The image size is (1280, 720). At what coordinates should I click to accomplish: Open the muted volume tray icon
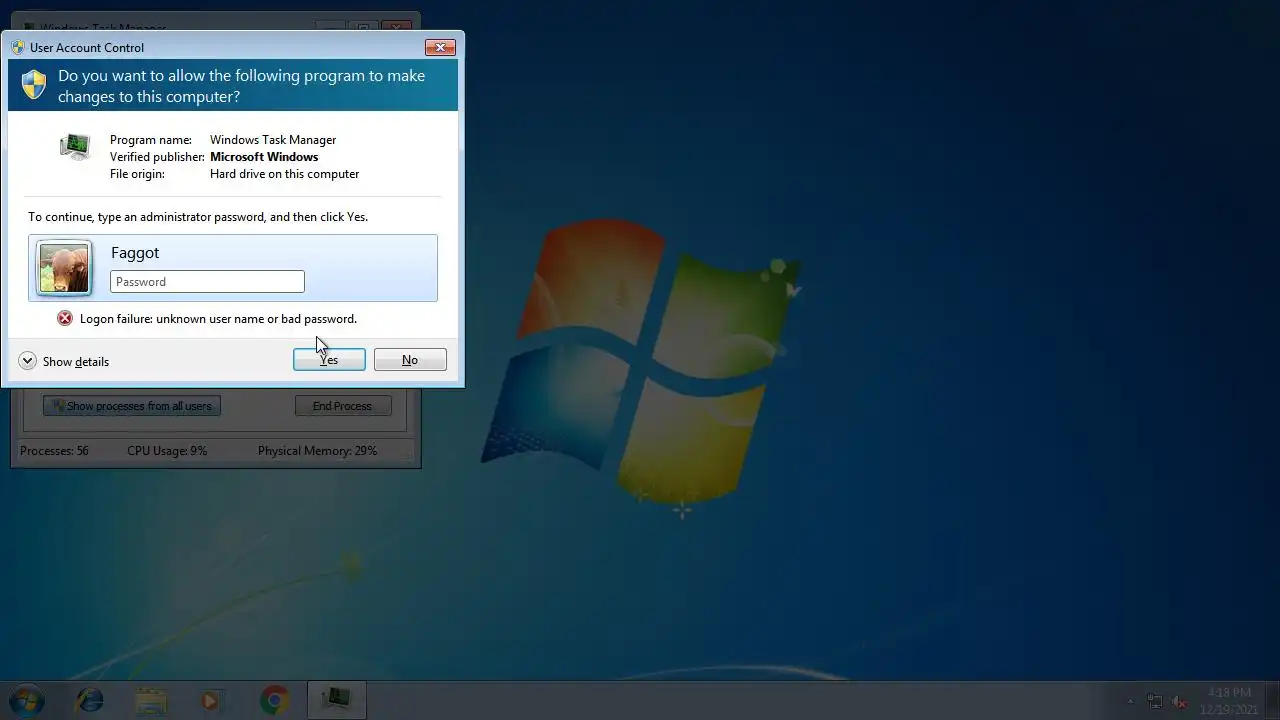pos(1180,702)
